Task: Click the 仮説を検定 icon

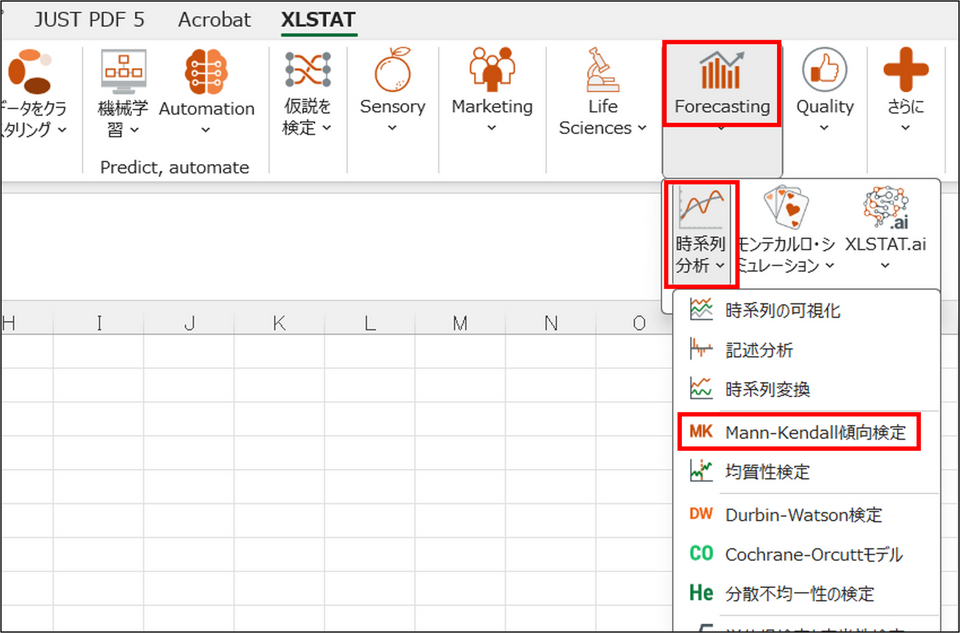Action: [x=307, y=69]
